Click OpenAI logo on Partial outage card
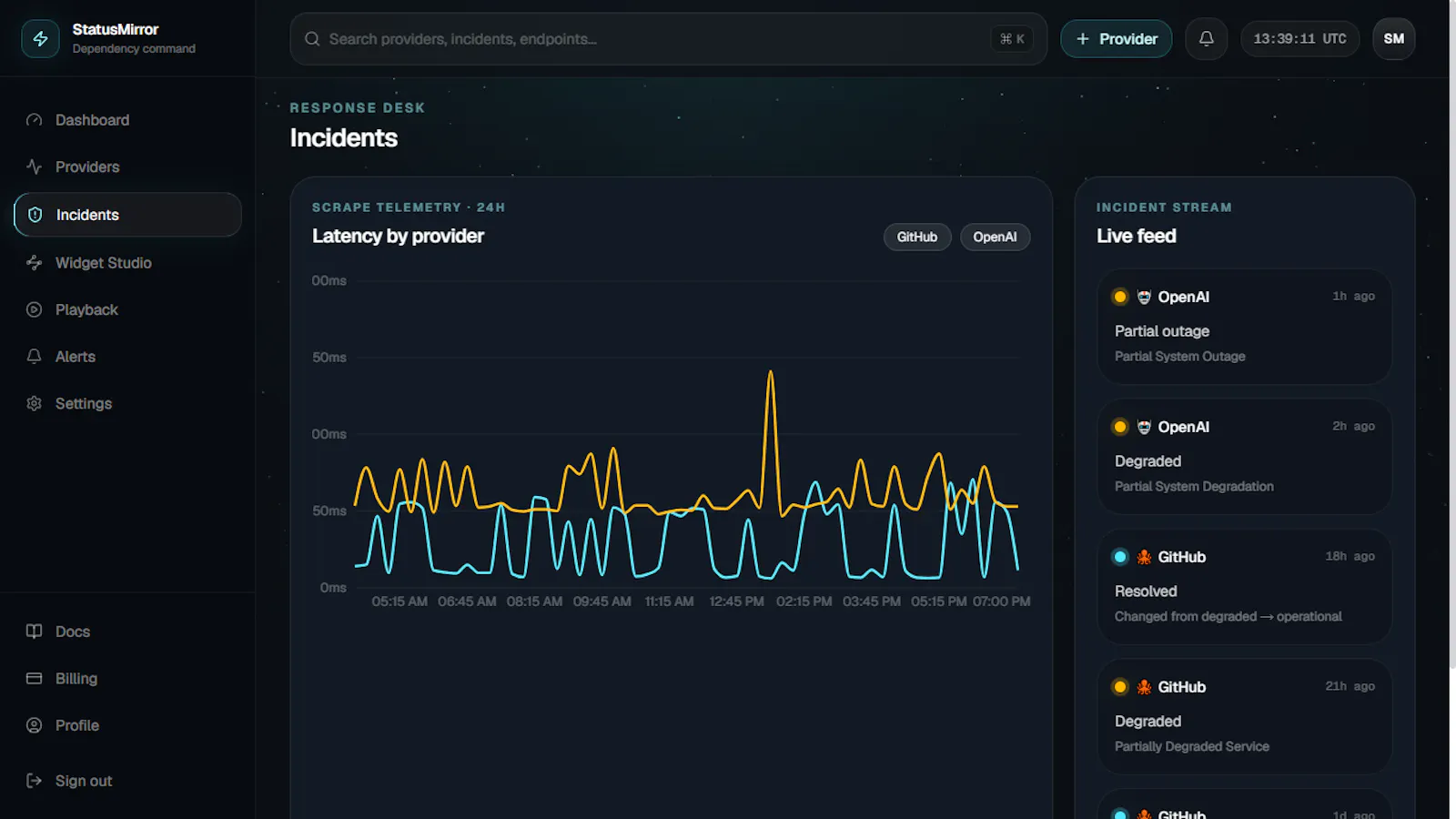The height and width of the screenshot is (819, 1456). [1144, 297]
